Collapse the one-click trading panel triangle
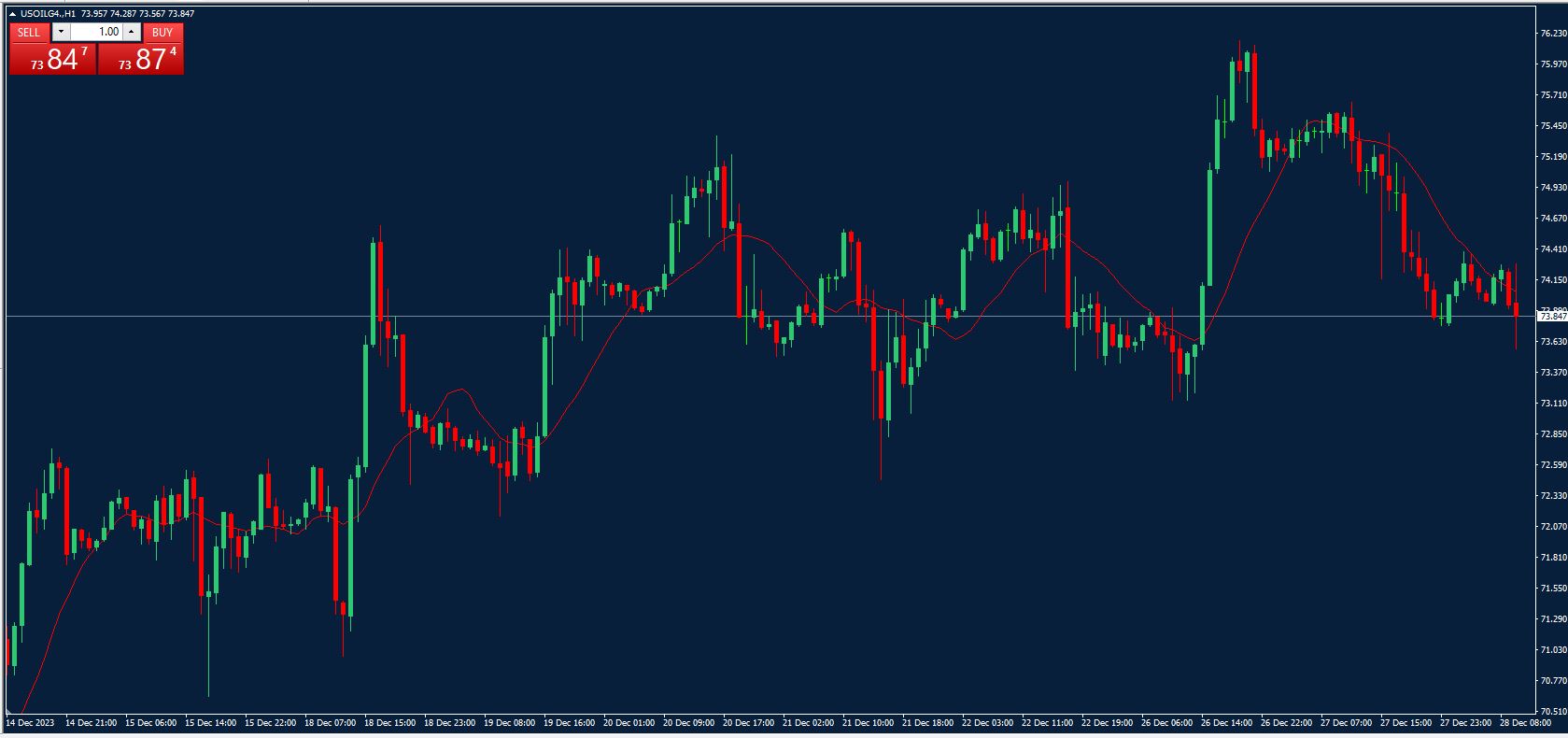 (x=13, y=14)
